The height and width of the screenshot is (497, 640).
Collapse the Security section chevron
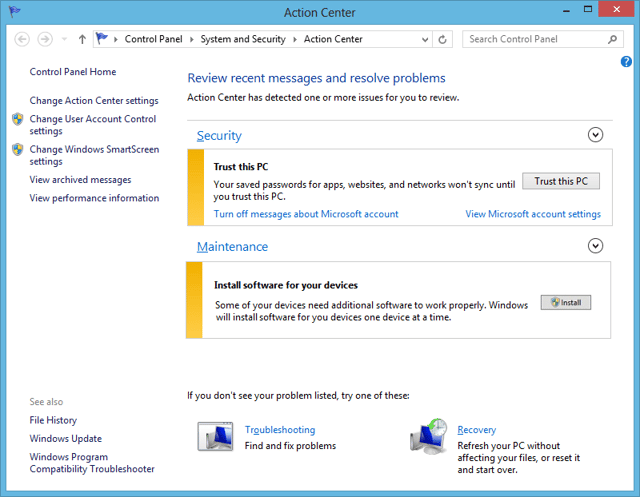[596, 135]
